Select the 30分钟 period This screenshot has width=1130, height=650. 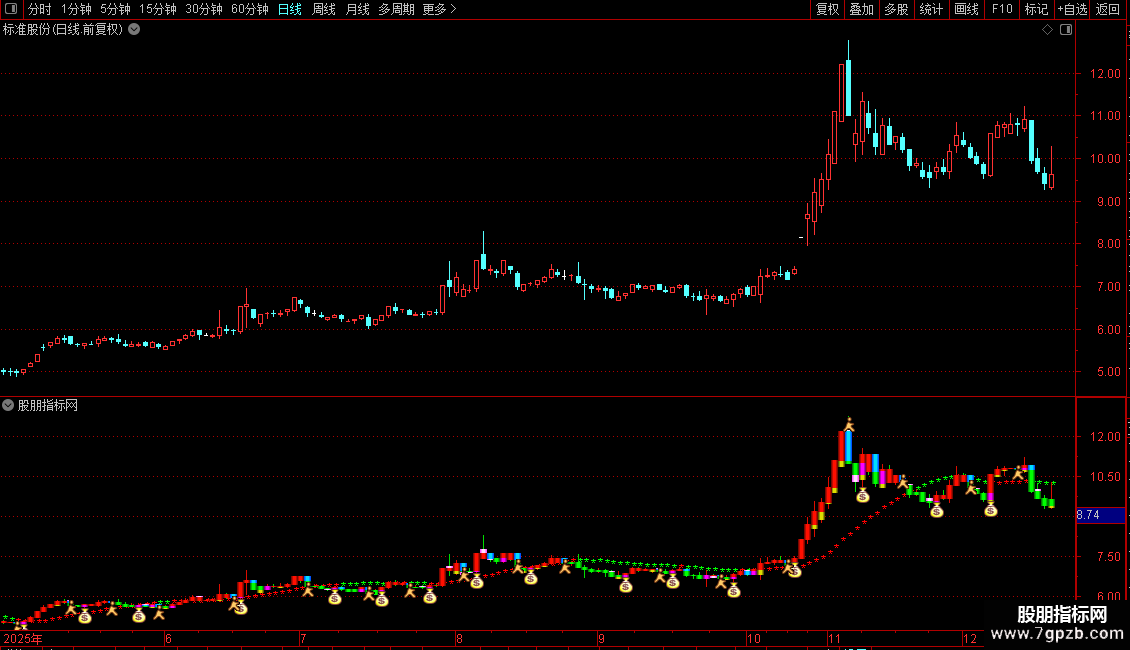click(x=204, y=9)
